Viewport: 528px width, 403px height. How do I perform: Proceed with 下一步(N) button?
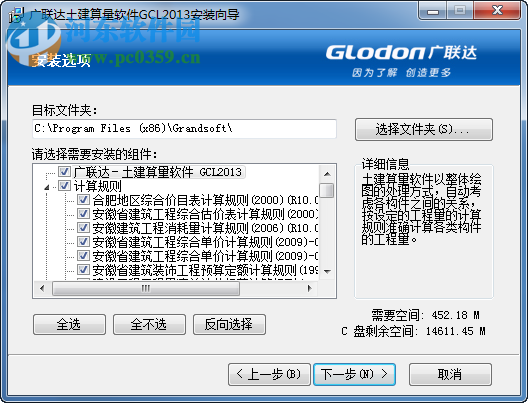point(354,374)
